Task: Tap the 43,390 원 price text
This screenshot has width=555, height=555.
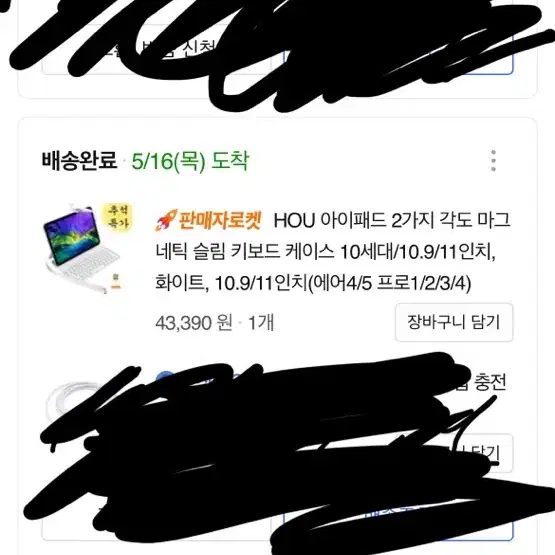Action: [194, 322]
